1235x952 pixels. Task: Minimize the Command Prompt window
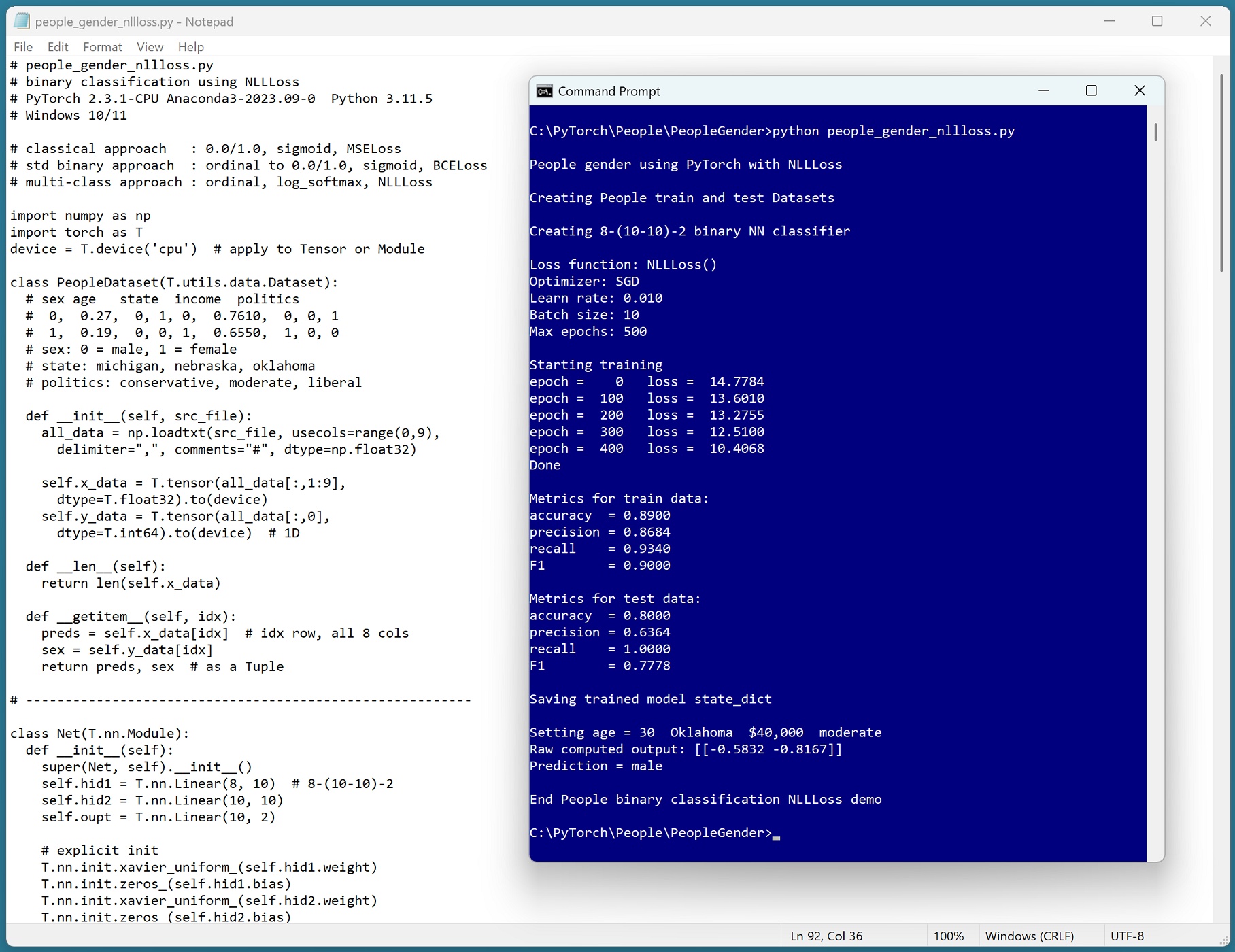[1044, 90]
